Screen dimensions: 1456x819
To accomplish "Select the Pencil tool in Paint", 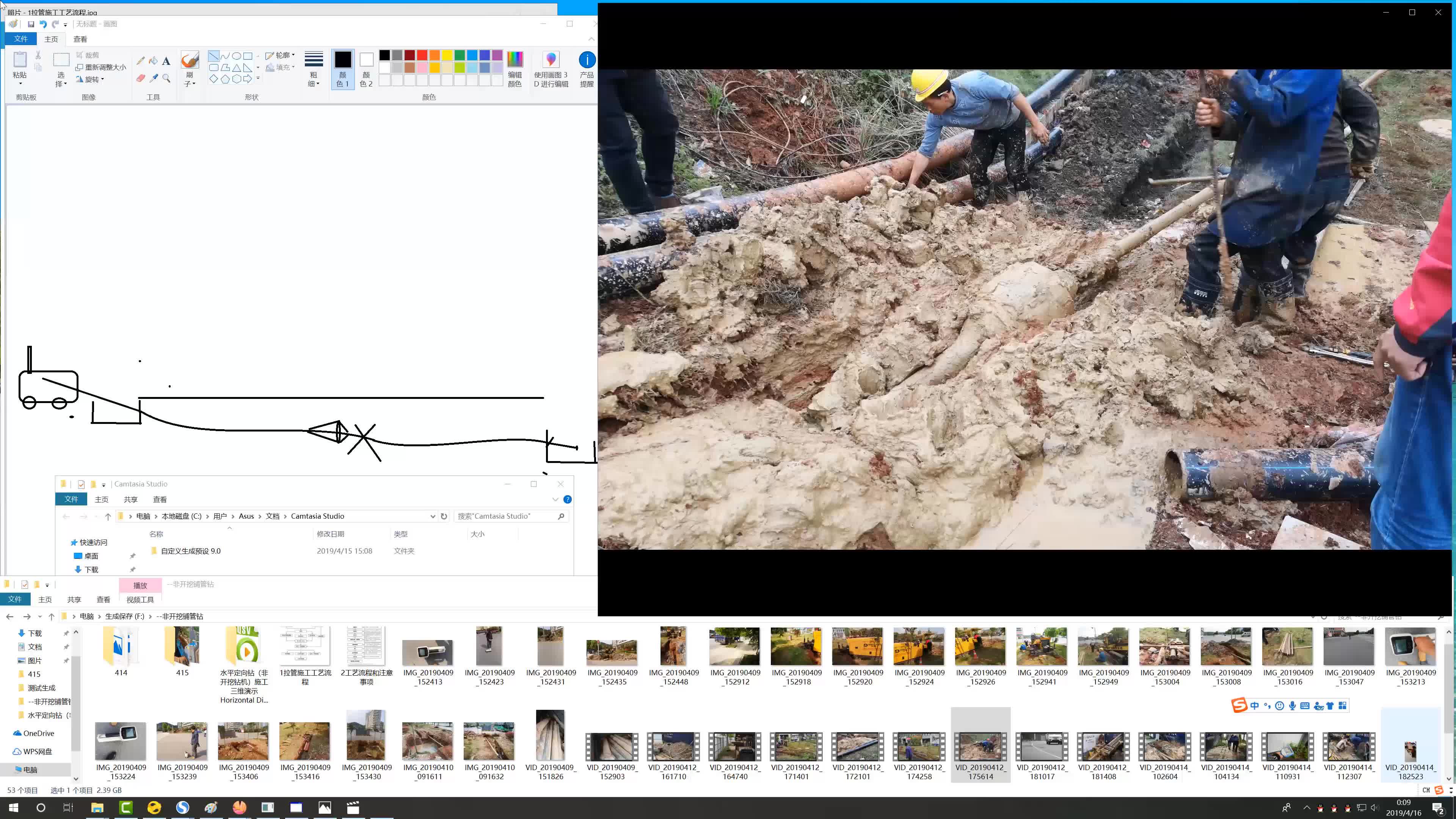I will pos(140,61).
